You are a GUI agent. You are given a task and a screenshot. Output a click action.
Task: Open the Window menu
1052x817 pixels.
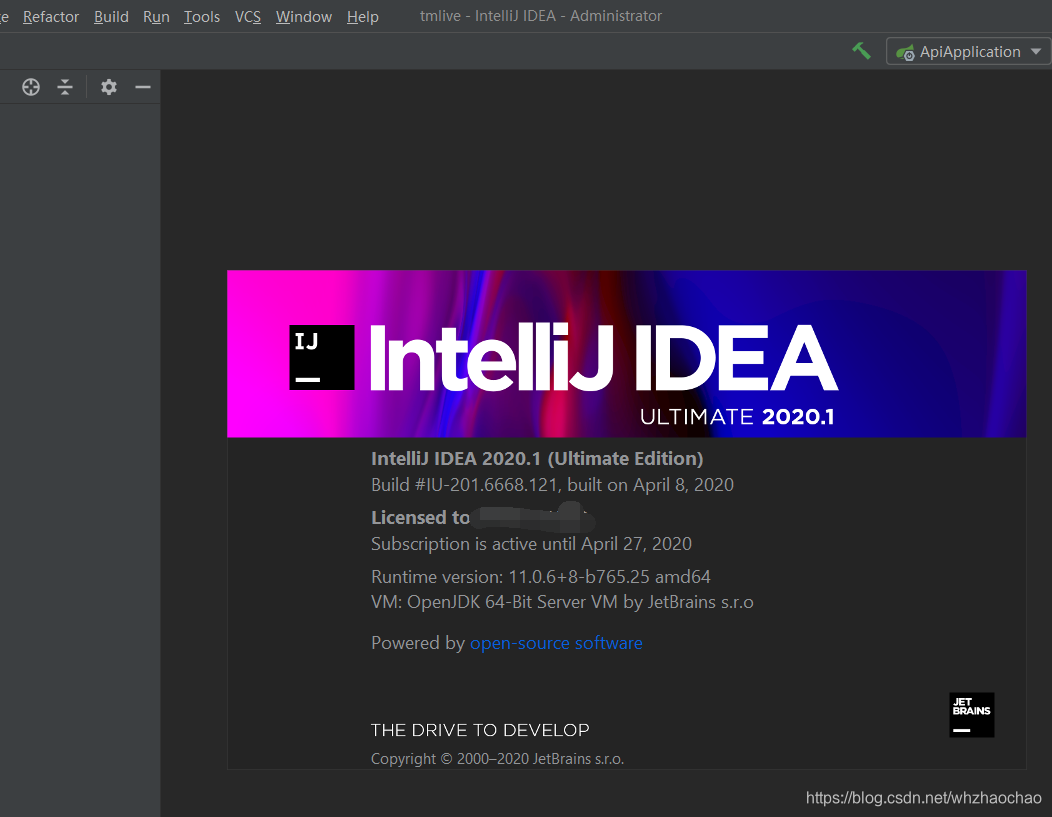tap(303, 16)
